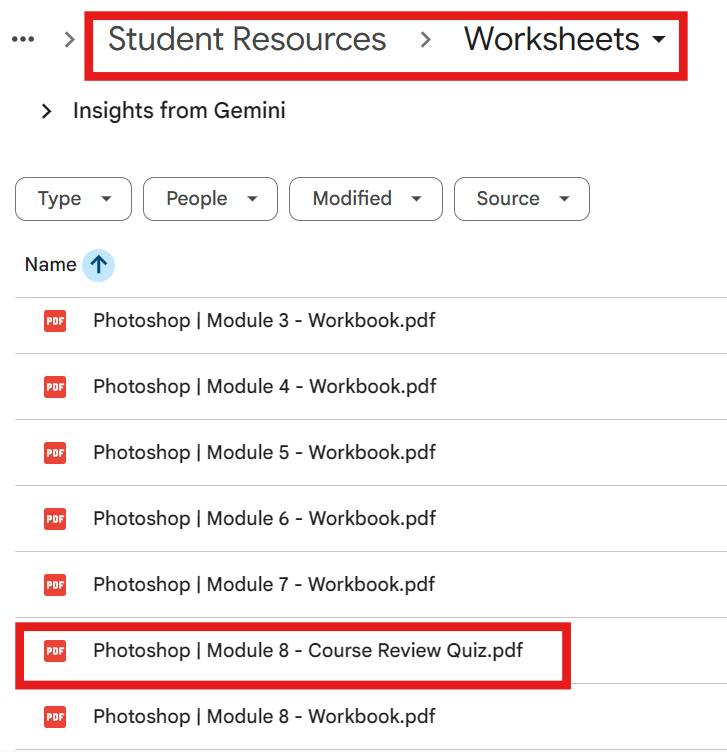Screen dimensions: 727x752
Task: Open Photoshop Module 8 Course Review Quiz file
Action: click(308, 651)
